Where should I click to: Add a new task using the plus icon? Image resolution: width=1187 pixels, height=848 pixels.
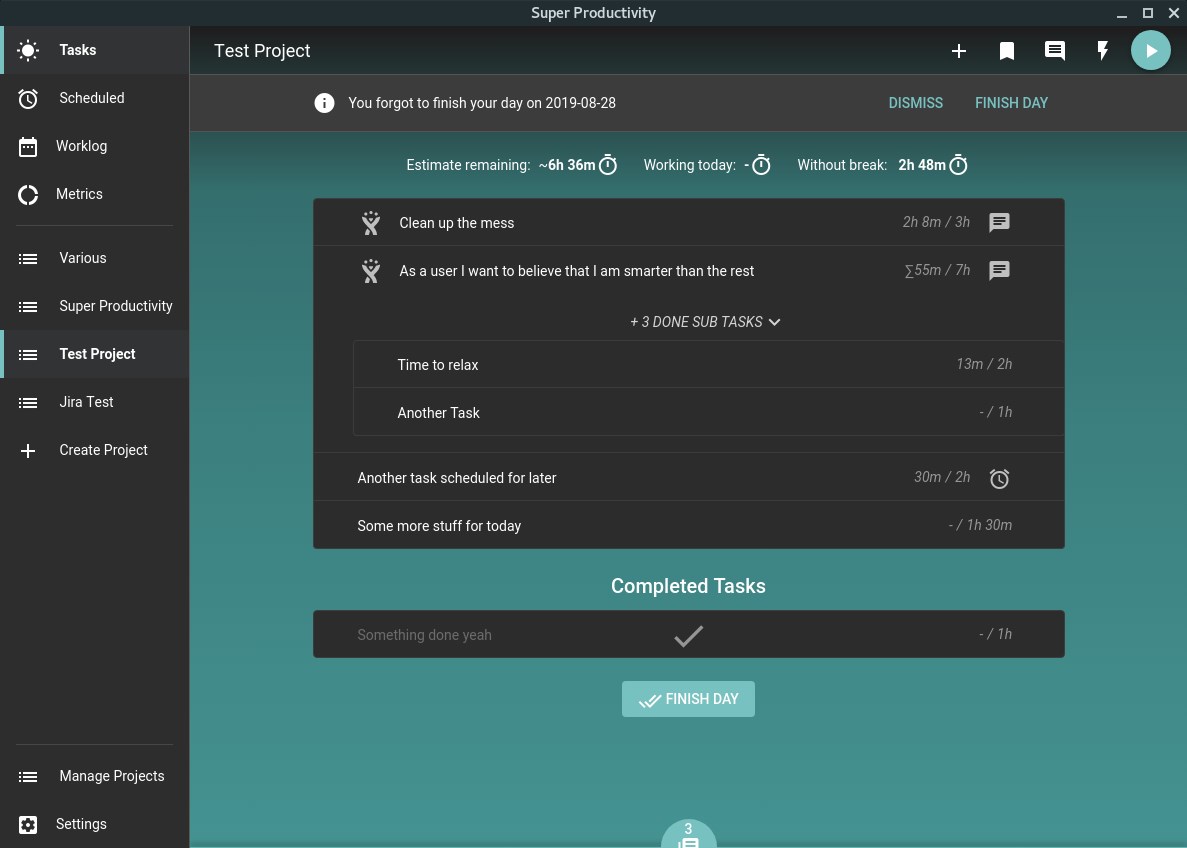pos(959,50)
